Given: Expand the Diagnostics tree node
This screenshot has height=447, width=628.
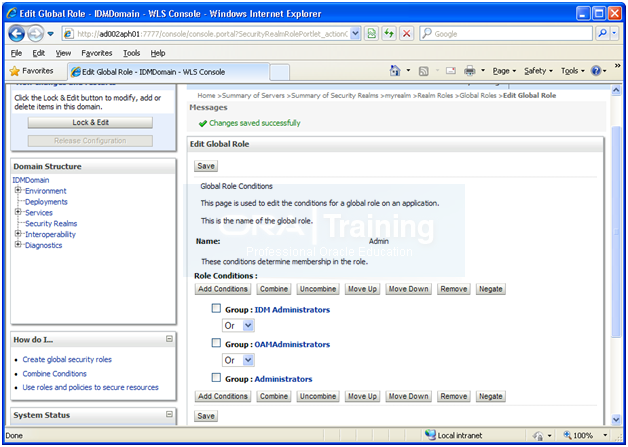Looking at the screenshot, I should (18, 244).
